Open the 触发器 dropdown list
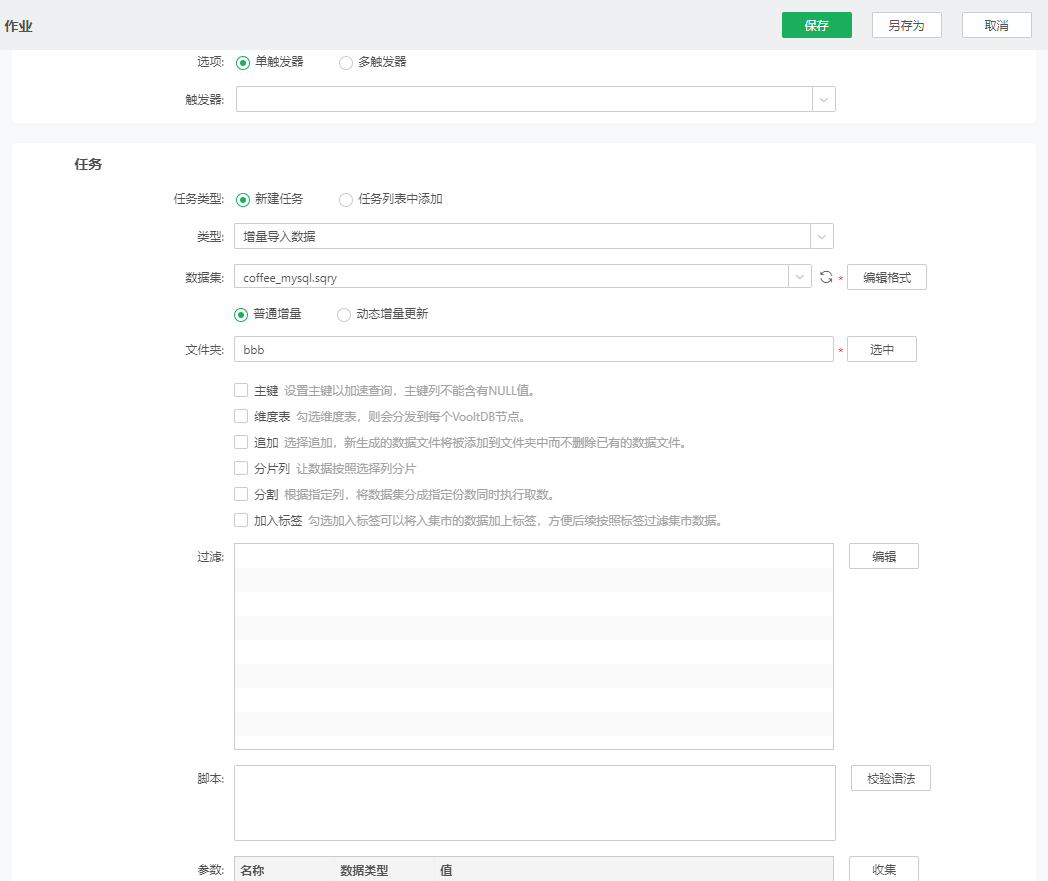Viewport: 1048px width, 881px height. point(824,99)
